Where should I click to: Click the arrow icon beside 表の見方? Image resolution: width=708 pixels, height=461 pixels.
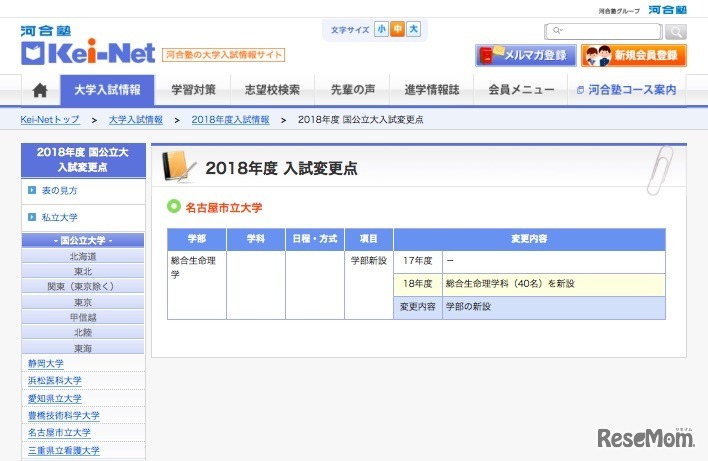(x=32, y=190)
